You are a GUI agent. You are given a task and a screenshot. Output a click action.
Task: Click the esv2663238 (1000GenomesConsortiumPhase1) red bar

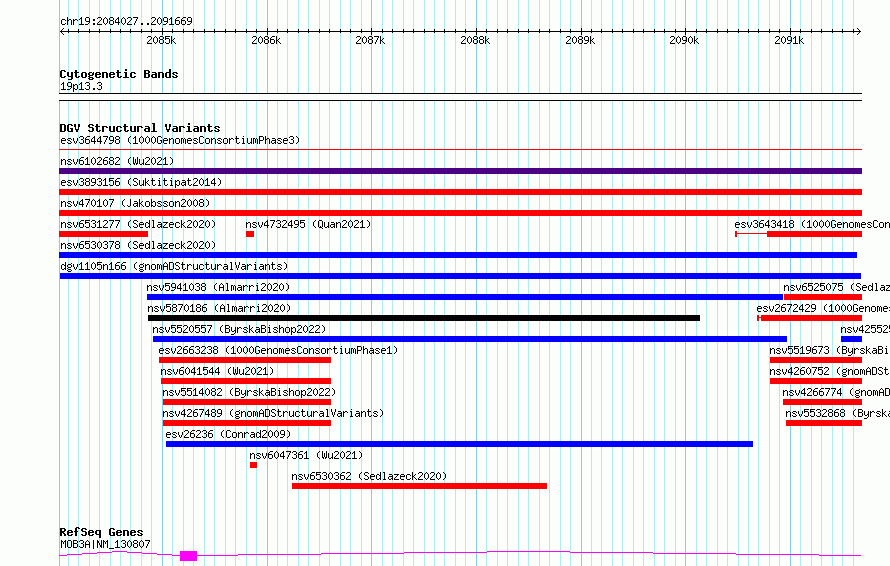(x=245, y=360)
